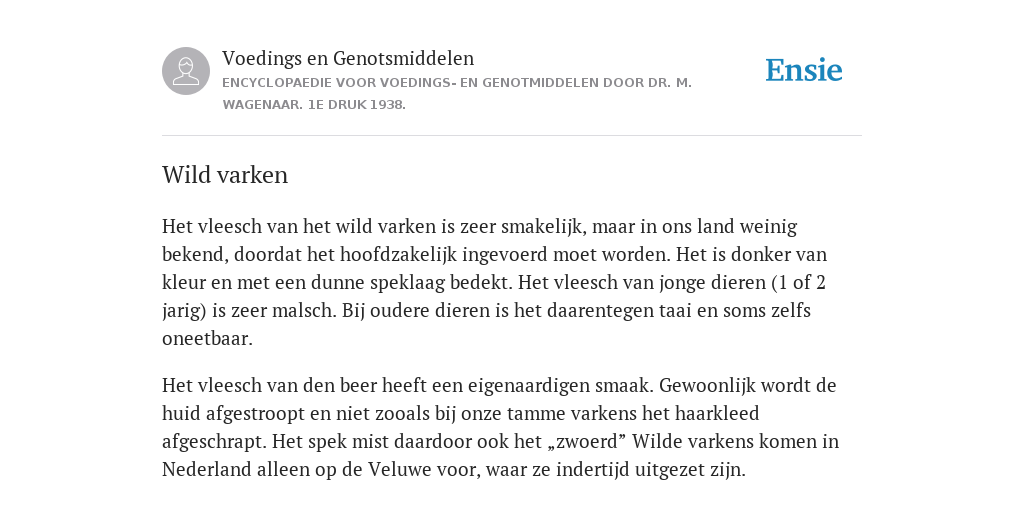
Task: Click the word 'oneetbaar.' ending the first paragraph
Action: [x=207, y=339]
